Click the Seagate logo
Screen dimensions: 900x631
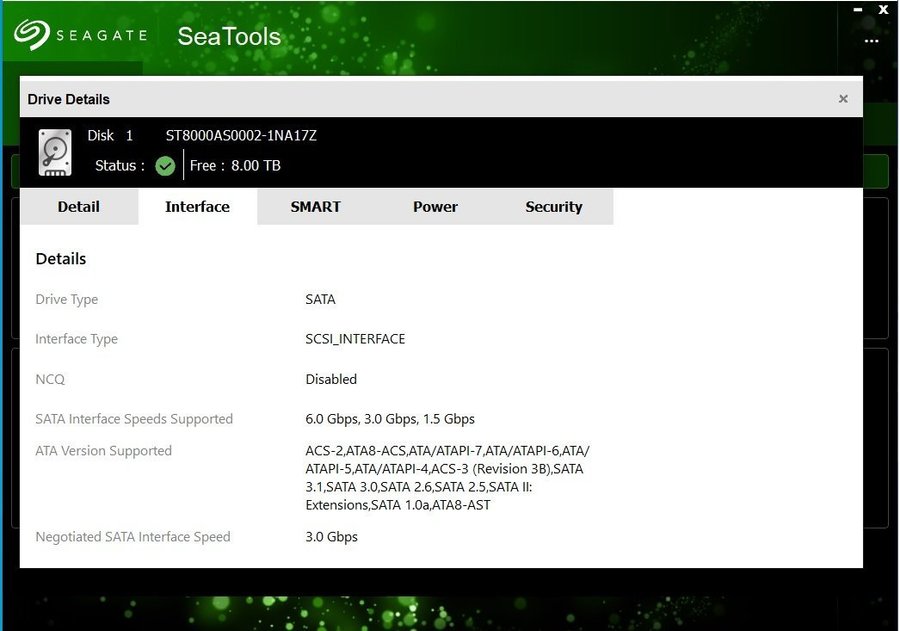click(80, 35)
